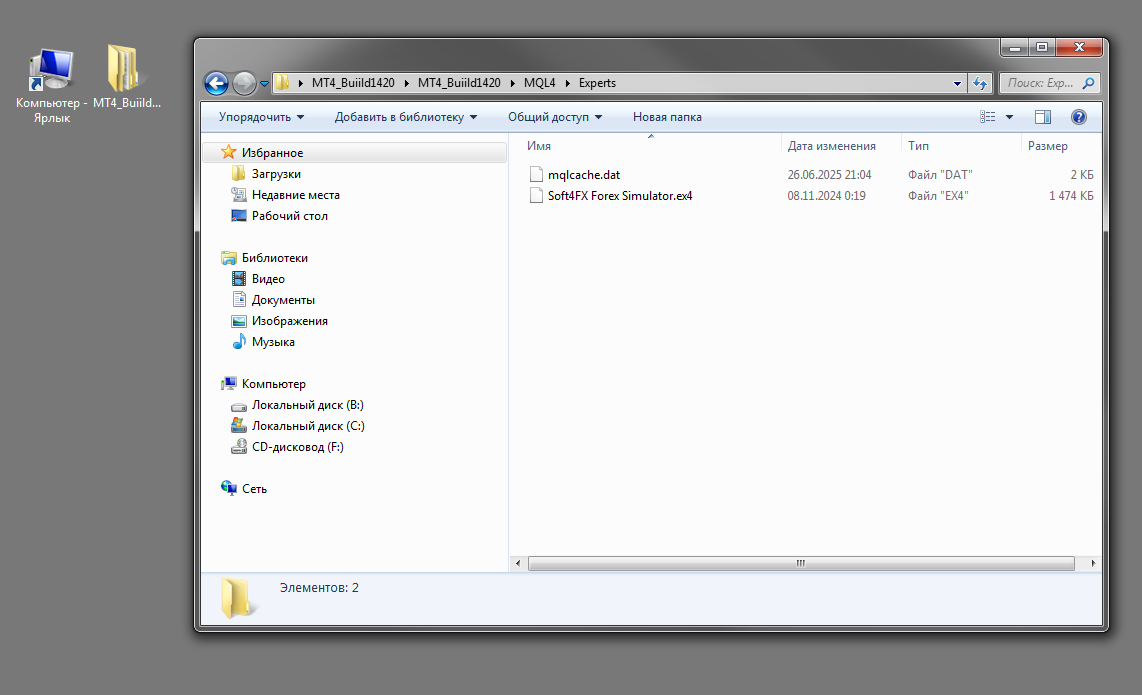Click the Локальный диск (C:) drive icon
Screen dimensions: 1142x695
pos(239,425)
